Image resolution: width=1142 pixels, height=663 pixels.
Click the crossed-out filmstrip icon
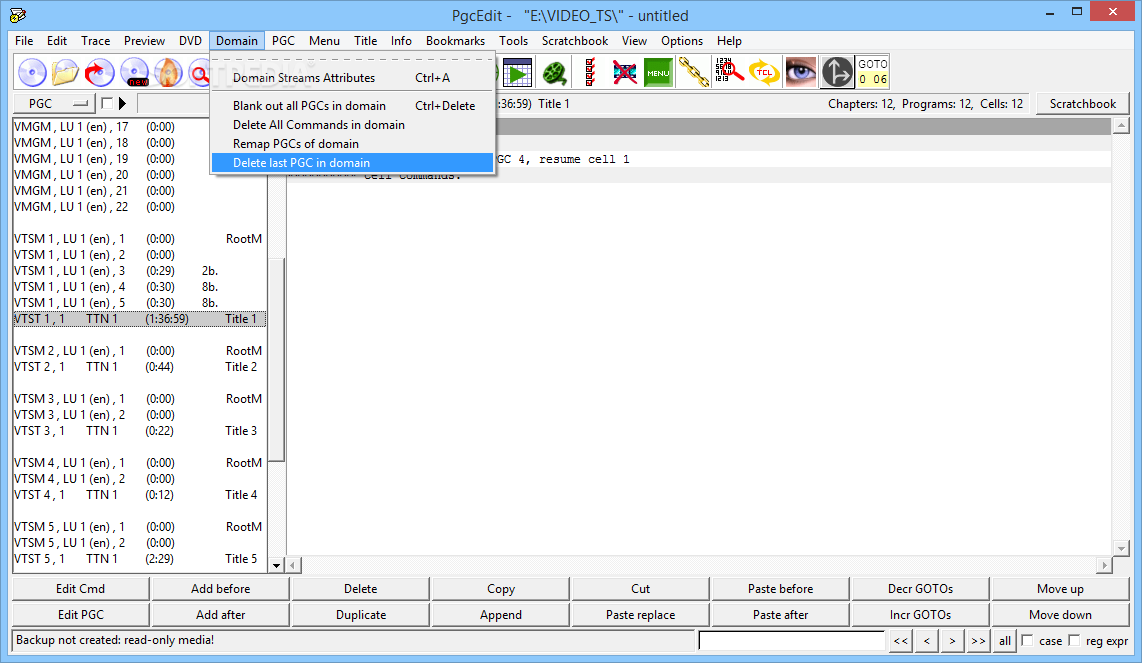pyautogui.click(x=624, y=72)
